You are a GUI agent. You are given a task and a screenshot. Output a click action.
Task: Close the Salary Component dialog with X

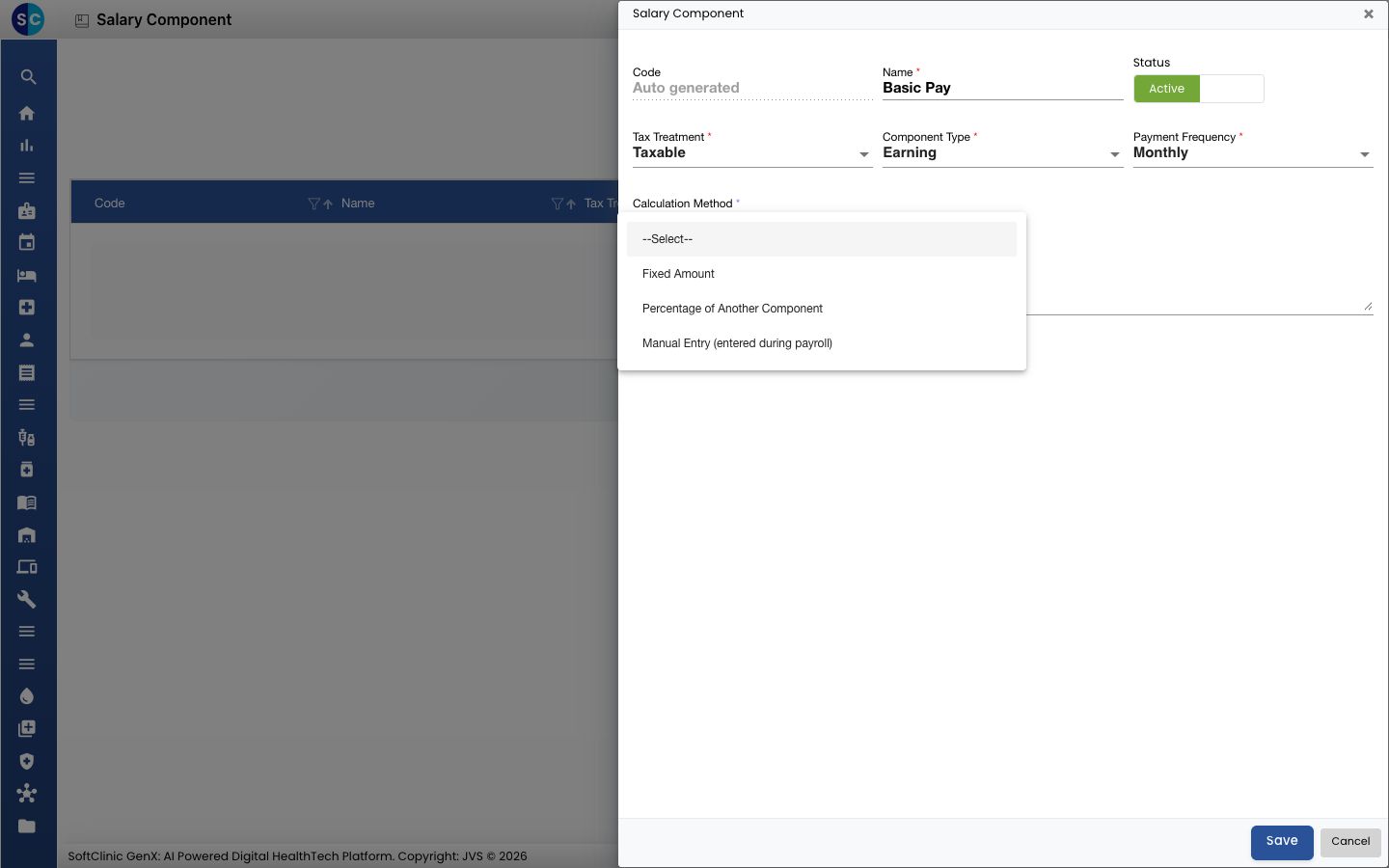tap(1369, 14)
